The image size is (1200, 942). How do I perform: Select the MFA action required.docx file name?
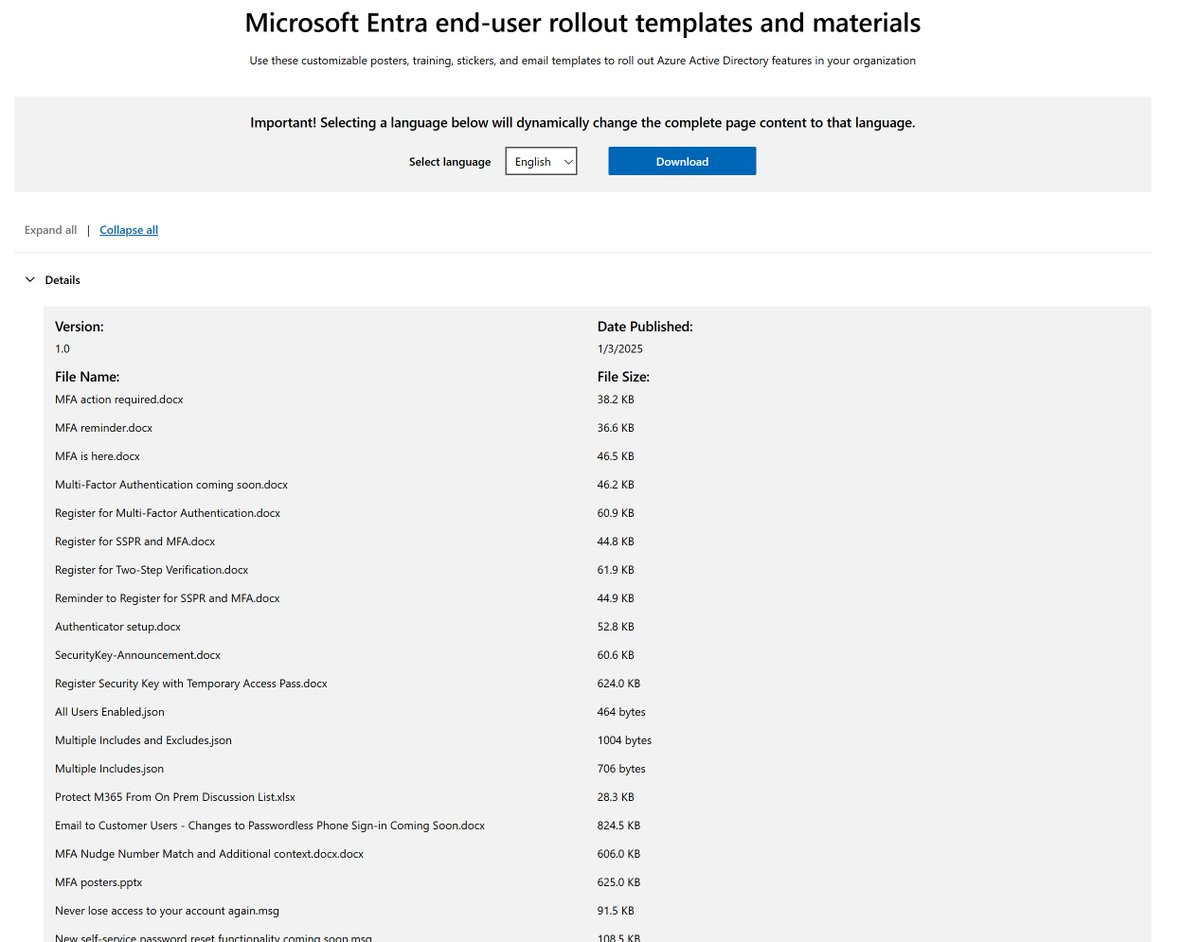coord(119,399)
